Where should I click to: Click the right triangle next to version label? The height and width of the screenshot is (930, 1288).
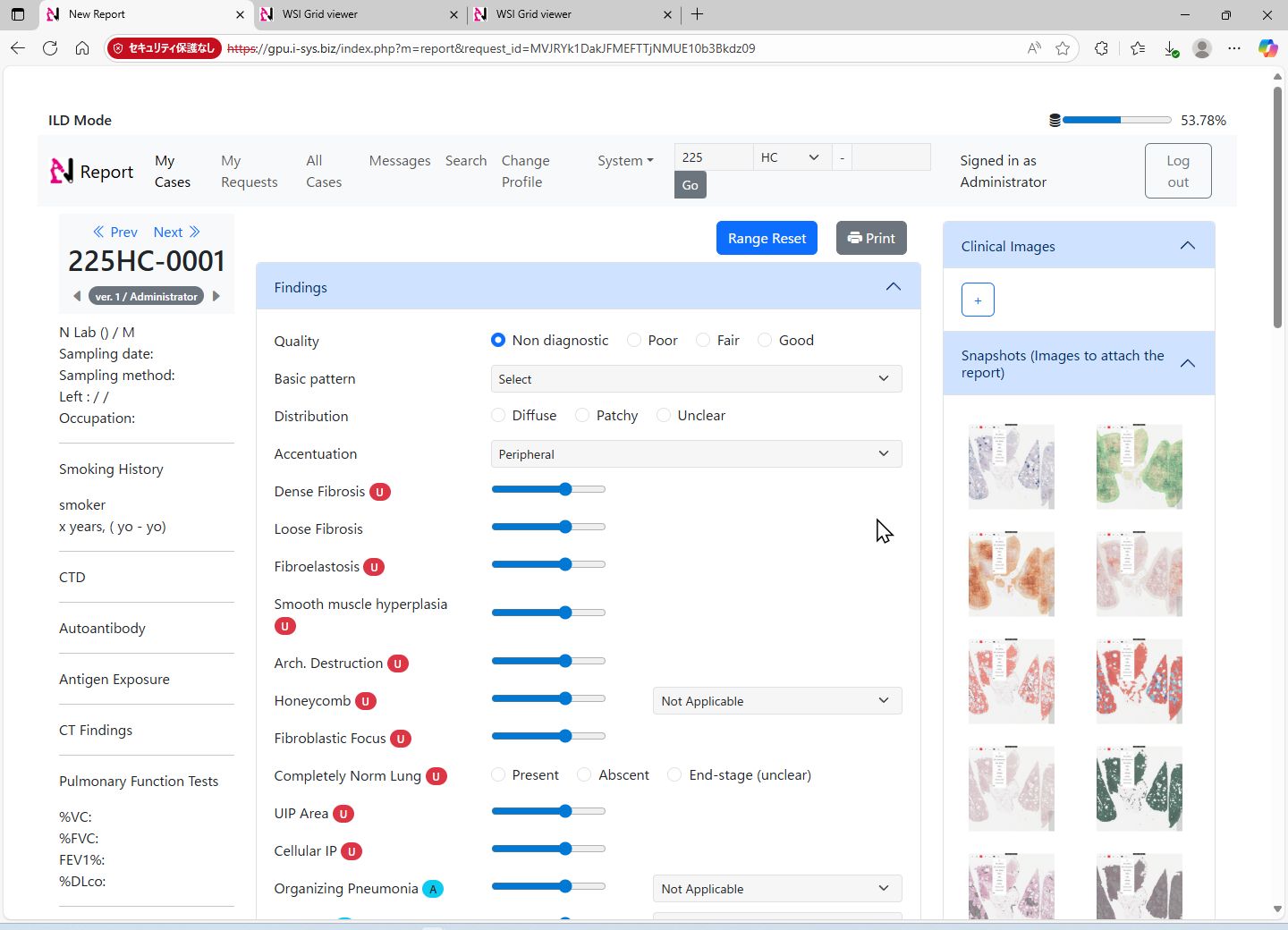[216, 296]
